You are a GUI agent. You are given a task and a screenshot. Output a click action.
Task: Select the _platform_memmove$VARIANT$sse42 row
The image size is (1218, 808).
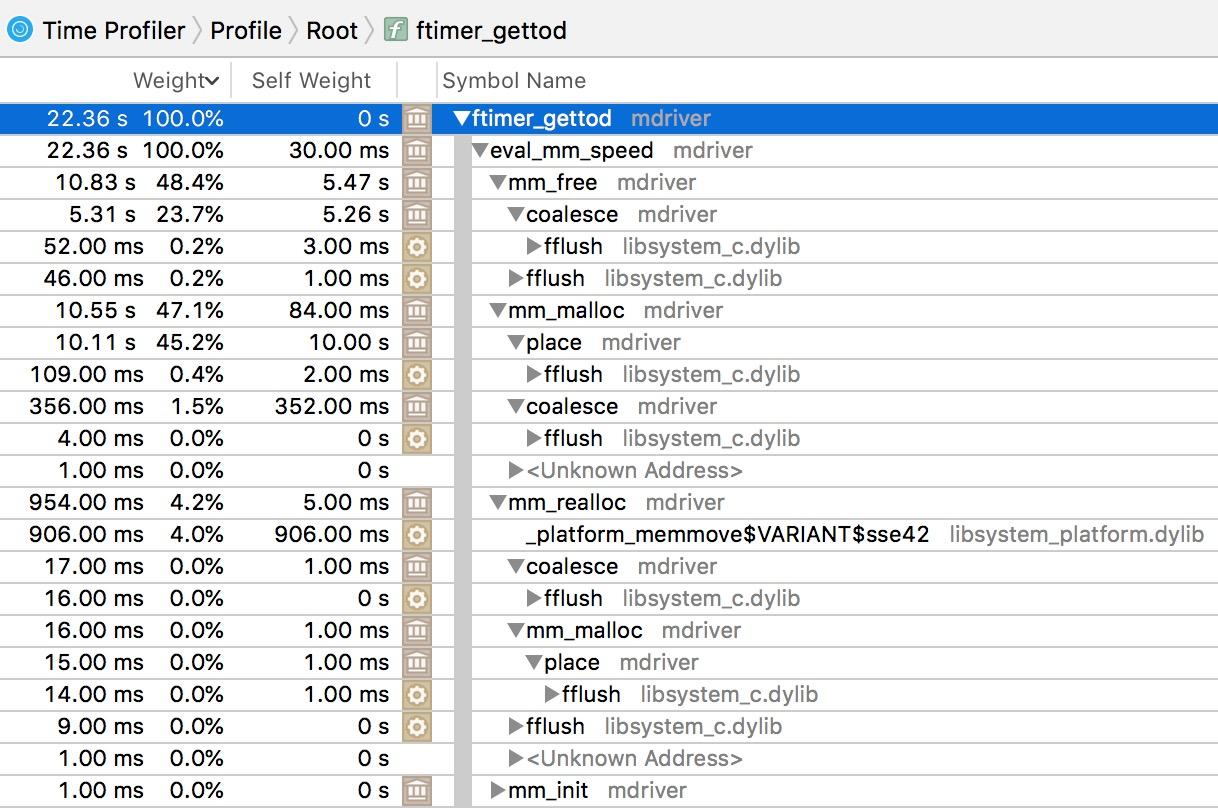(727, 535)
